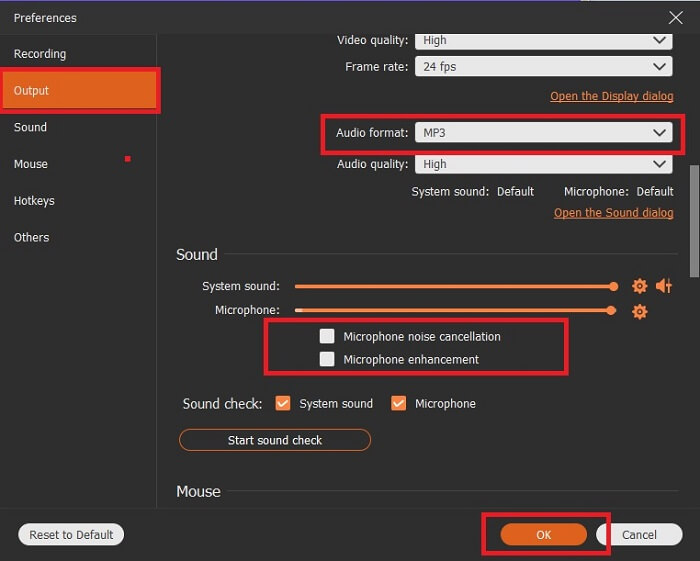Switch to the Recording tab
This screenshot has width=700, height=561.
click(x=40, y=54)
